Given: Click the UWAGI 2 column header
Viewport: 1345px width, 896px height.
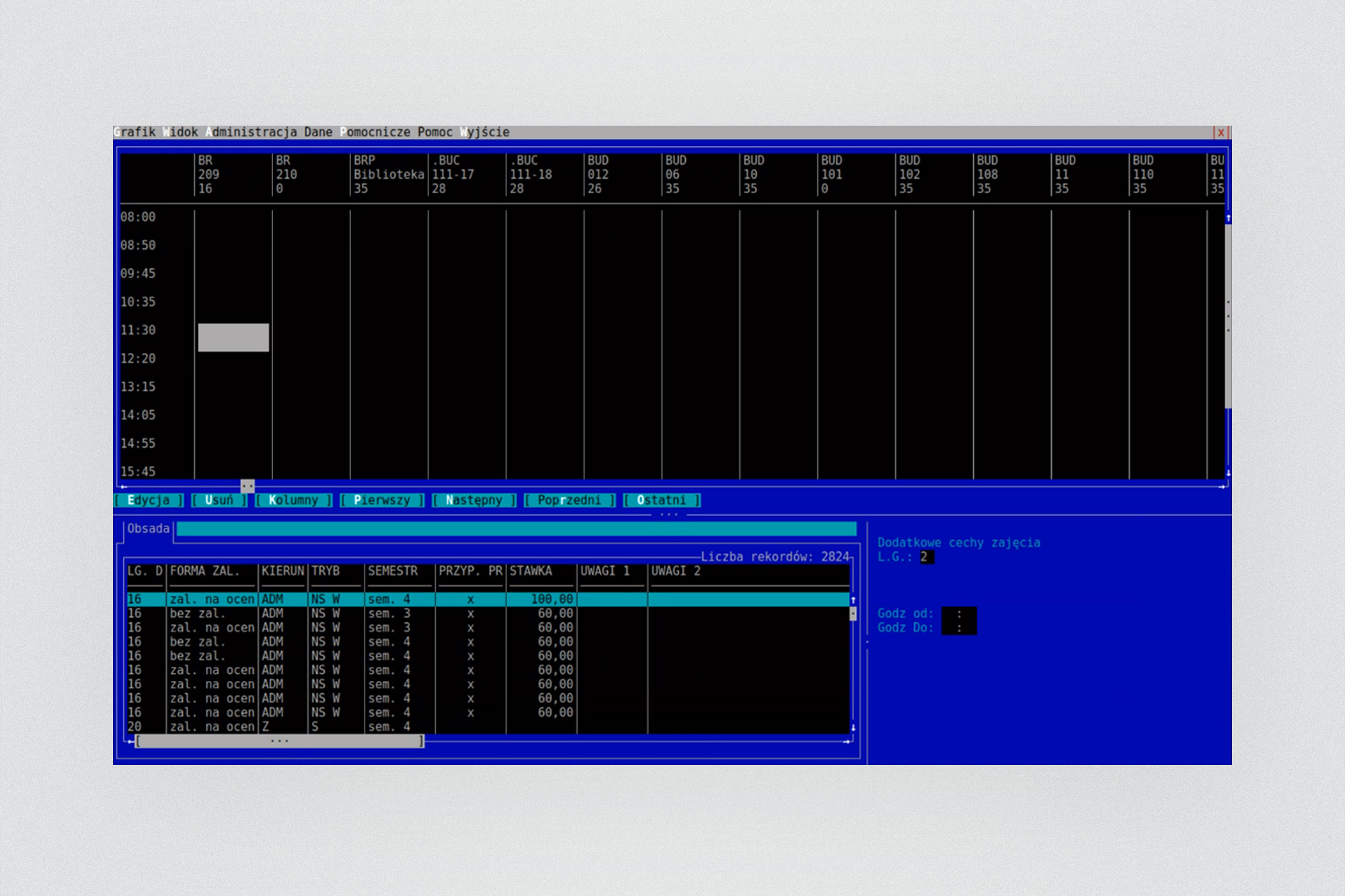Looking at the screenshot, I should point(676,571).
